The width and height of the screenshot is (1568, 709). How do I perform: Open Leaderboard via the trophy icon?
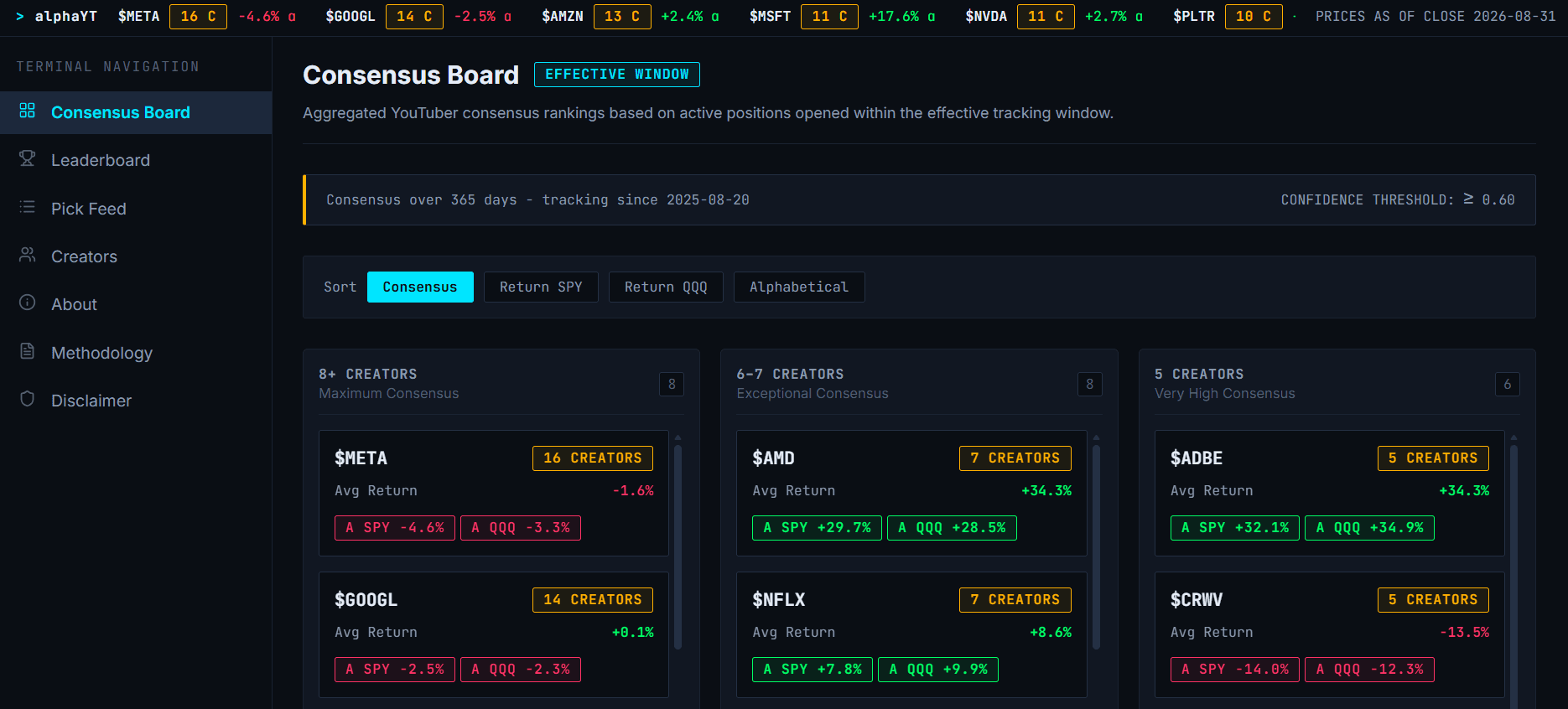(27, 158)
